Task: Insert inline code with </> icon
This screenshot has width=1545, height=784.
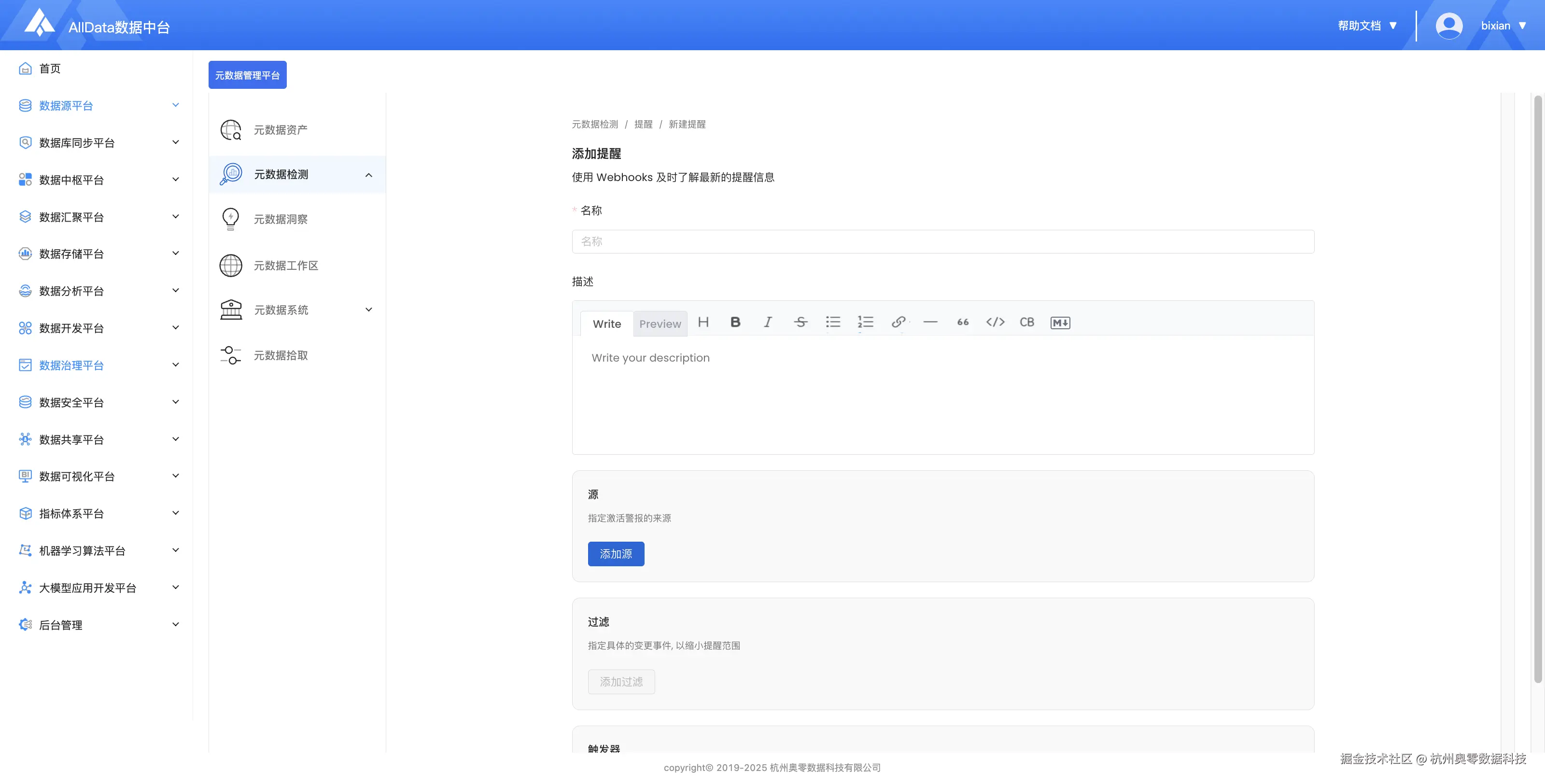Action: 995,322
